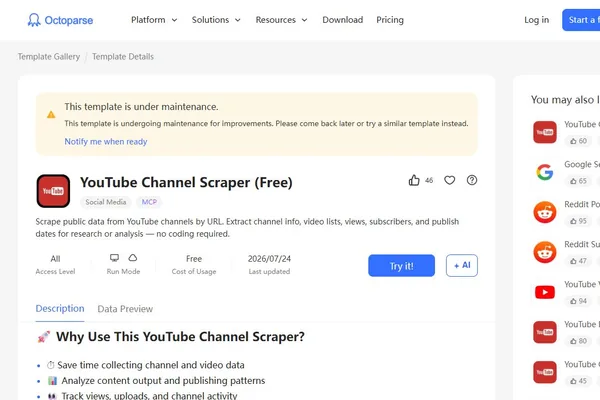
Task: Click Why Use This YouTube Channel Scraper? heading
Action: 180,337
